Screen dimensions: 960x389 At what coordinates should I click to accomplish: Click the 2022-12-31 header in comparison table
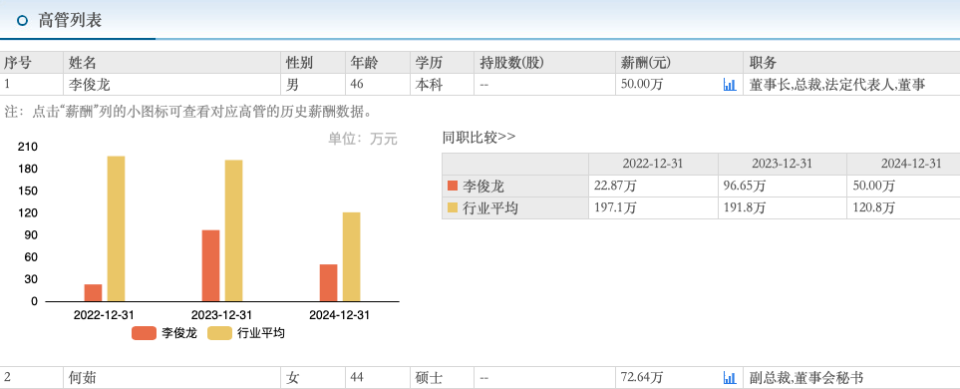(x=653, y=164)
